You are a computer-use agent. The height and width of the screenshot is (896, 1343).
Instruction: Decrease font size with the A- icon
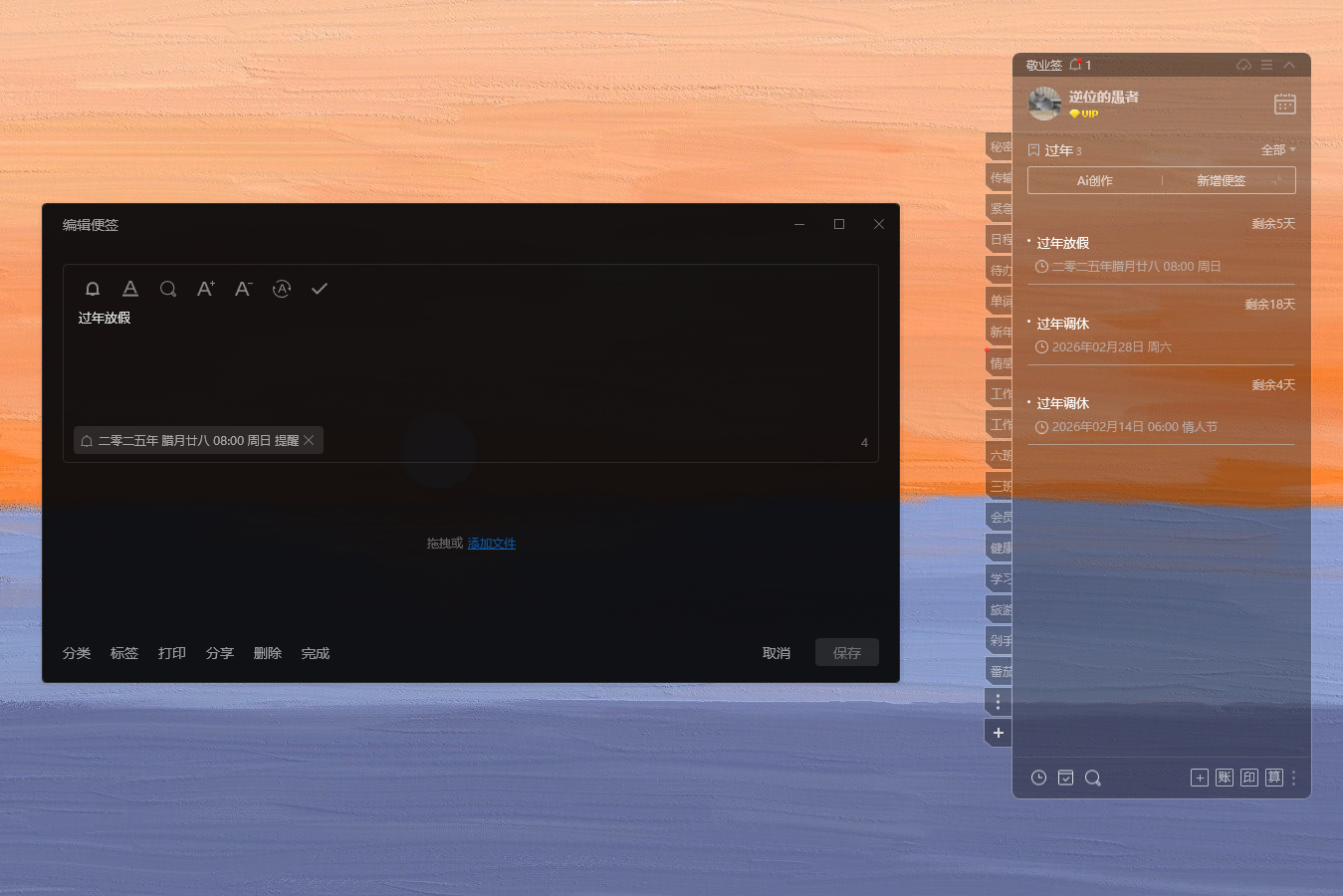[x=244, y=289]
